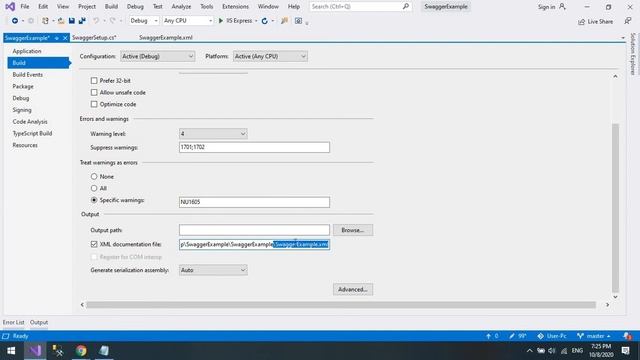Click the pending changes pencil in status bar

click(512, 336)
